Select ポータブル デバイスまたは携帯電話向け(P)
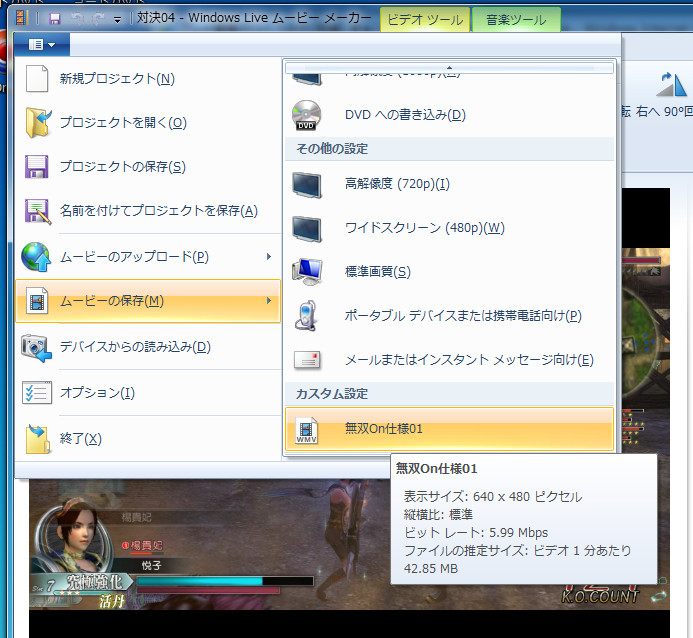This screenshot has height=638, width=693. [x=449, y=316]
